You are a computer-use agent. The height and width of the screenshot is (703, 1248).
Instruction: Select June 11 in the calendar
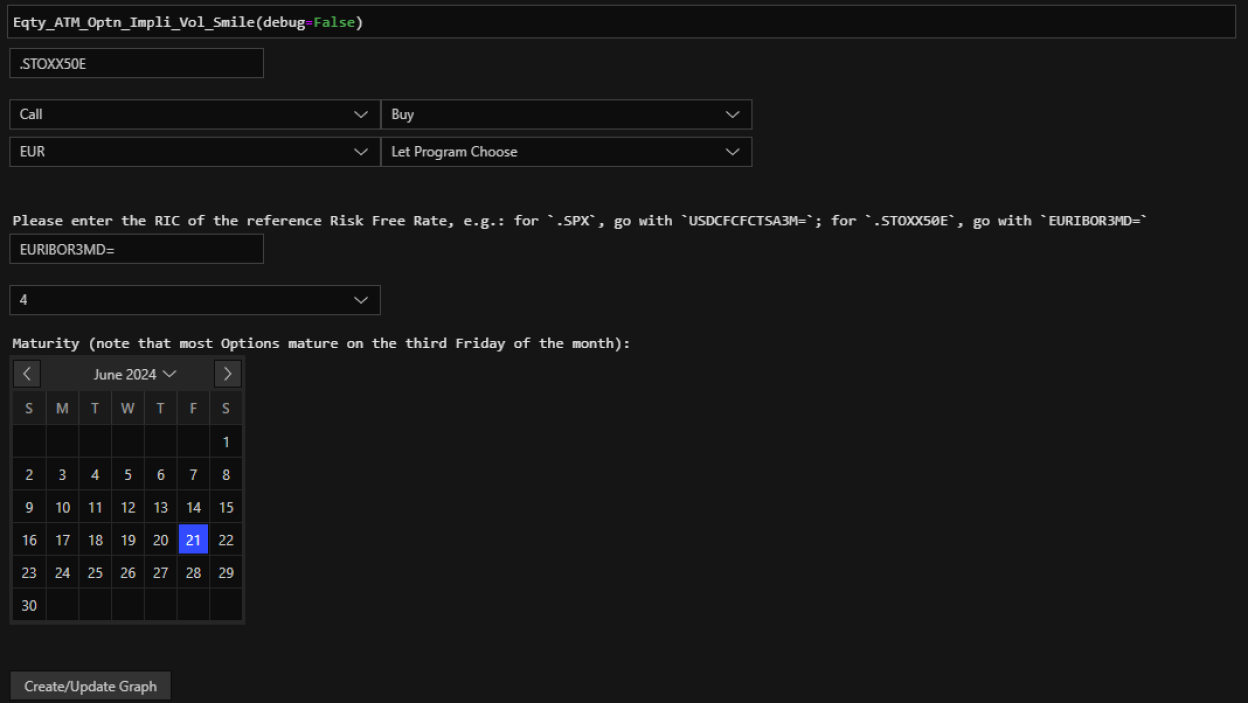[95, 508]
